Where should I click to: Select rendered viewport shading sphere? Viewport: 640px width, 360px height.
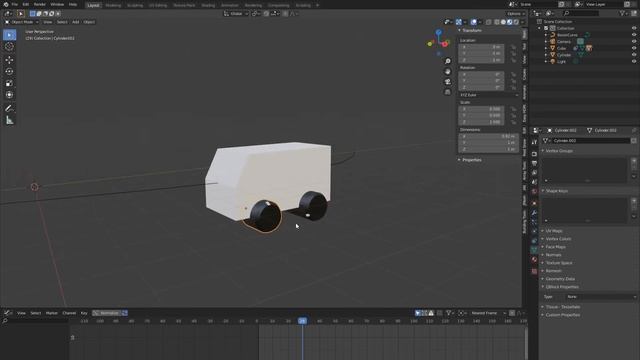coord(516,22)
